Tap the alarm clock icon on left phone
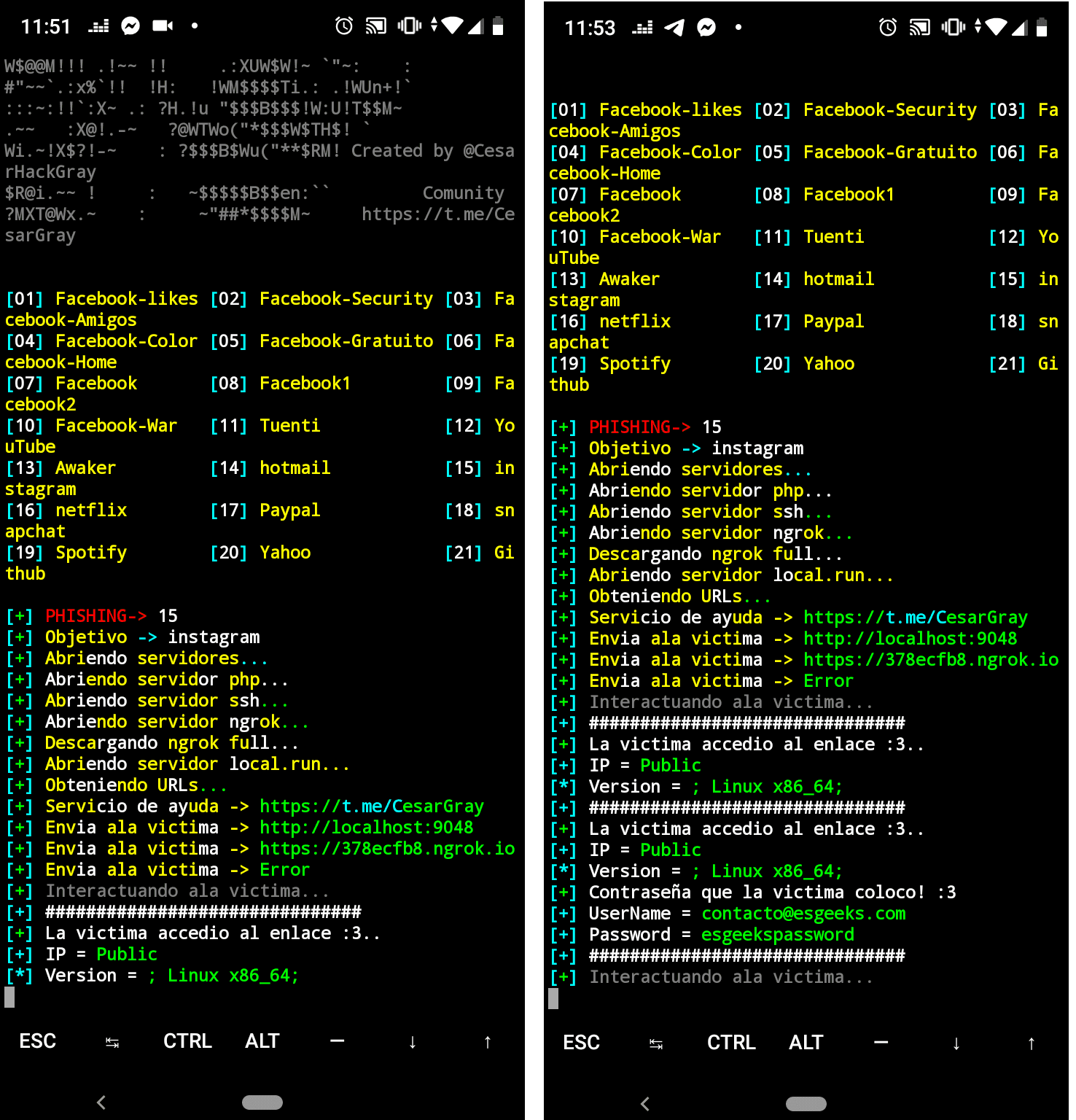This screenshot has height=1120, width=1076. (x=344, y=26)
